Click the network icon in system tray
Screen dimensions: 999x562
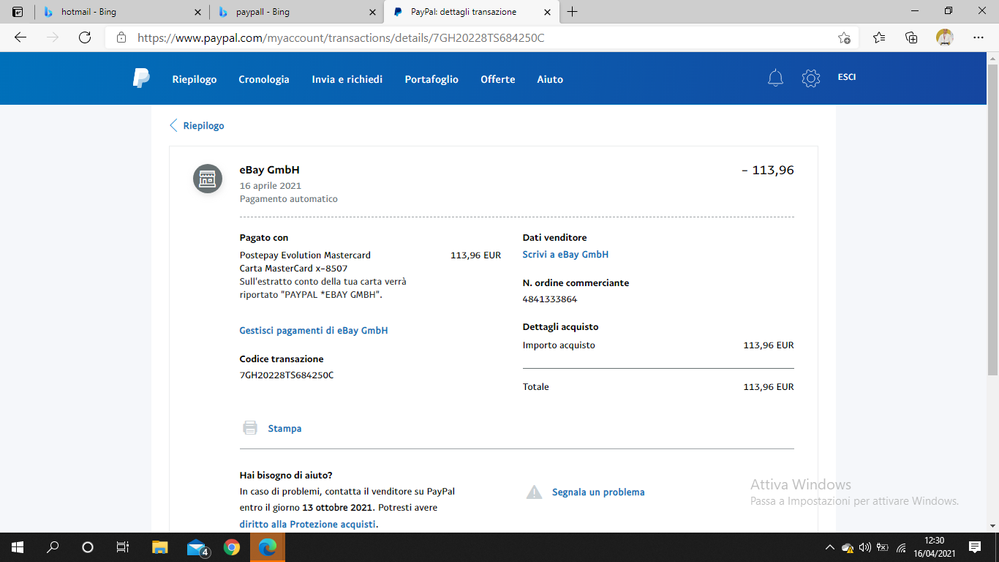900,547
